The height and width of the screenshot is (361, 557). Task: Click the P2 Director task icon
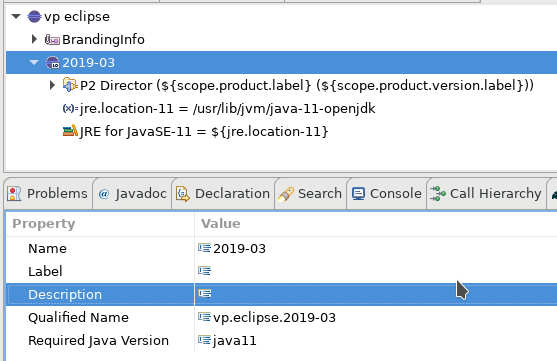70,85
